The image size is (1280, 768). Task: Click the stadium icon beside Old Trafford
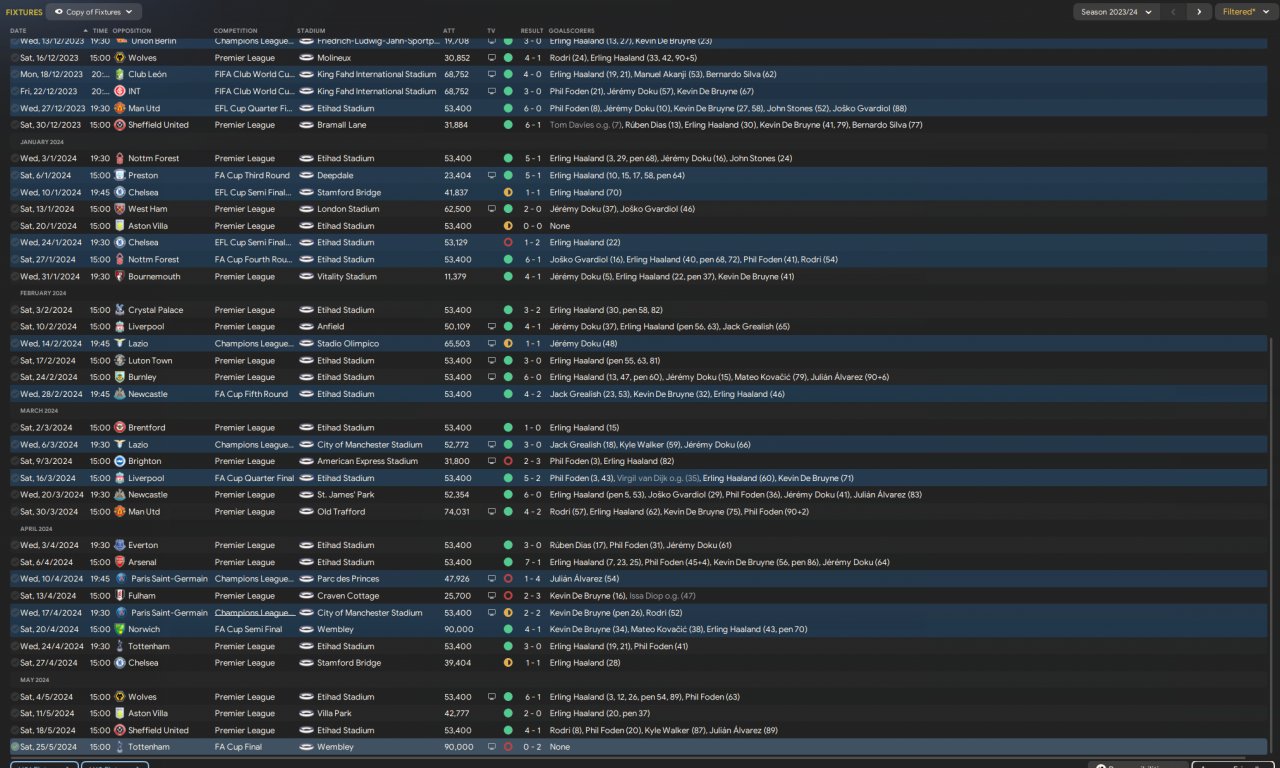[306, 511]
